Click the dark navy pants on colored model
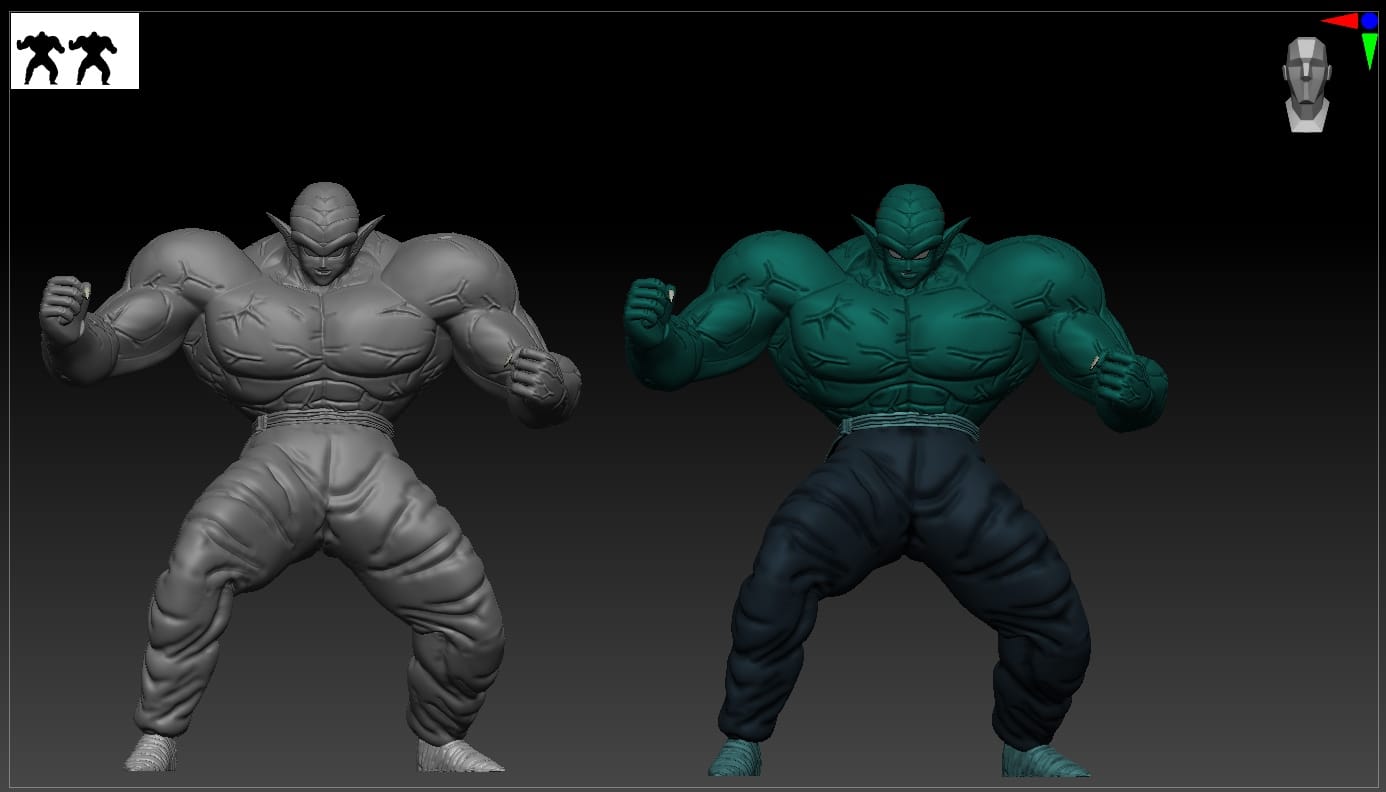The width and height of the screenshot is (1386, 792). coord(910,560)
